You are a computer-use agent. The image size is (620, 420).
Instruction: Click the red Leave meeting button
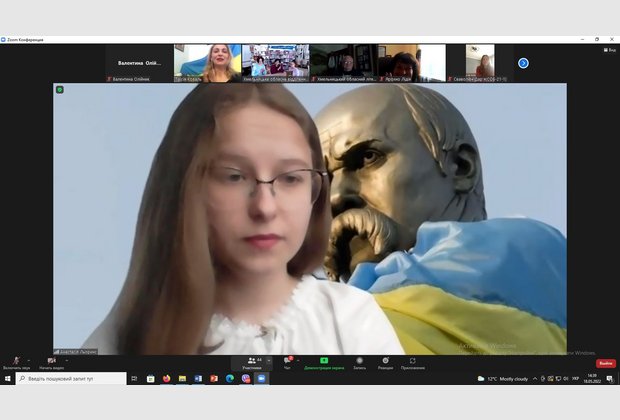(x=605, y=363)
